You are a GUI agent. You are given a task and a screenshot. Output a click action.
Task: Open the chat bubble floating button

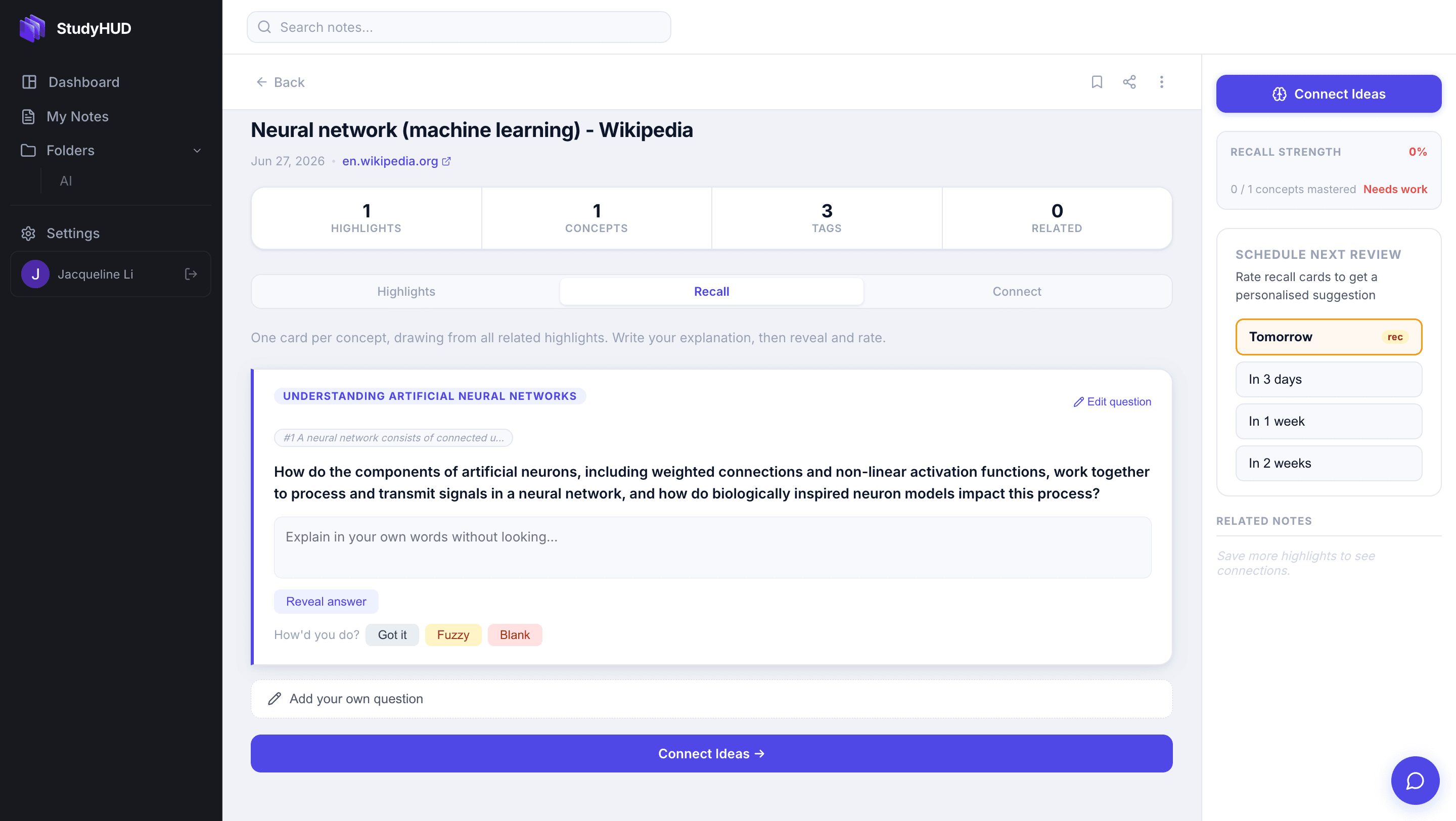coord(1415,781)
